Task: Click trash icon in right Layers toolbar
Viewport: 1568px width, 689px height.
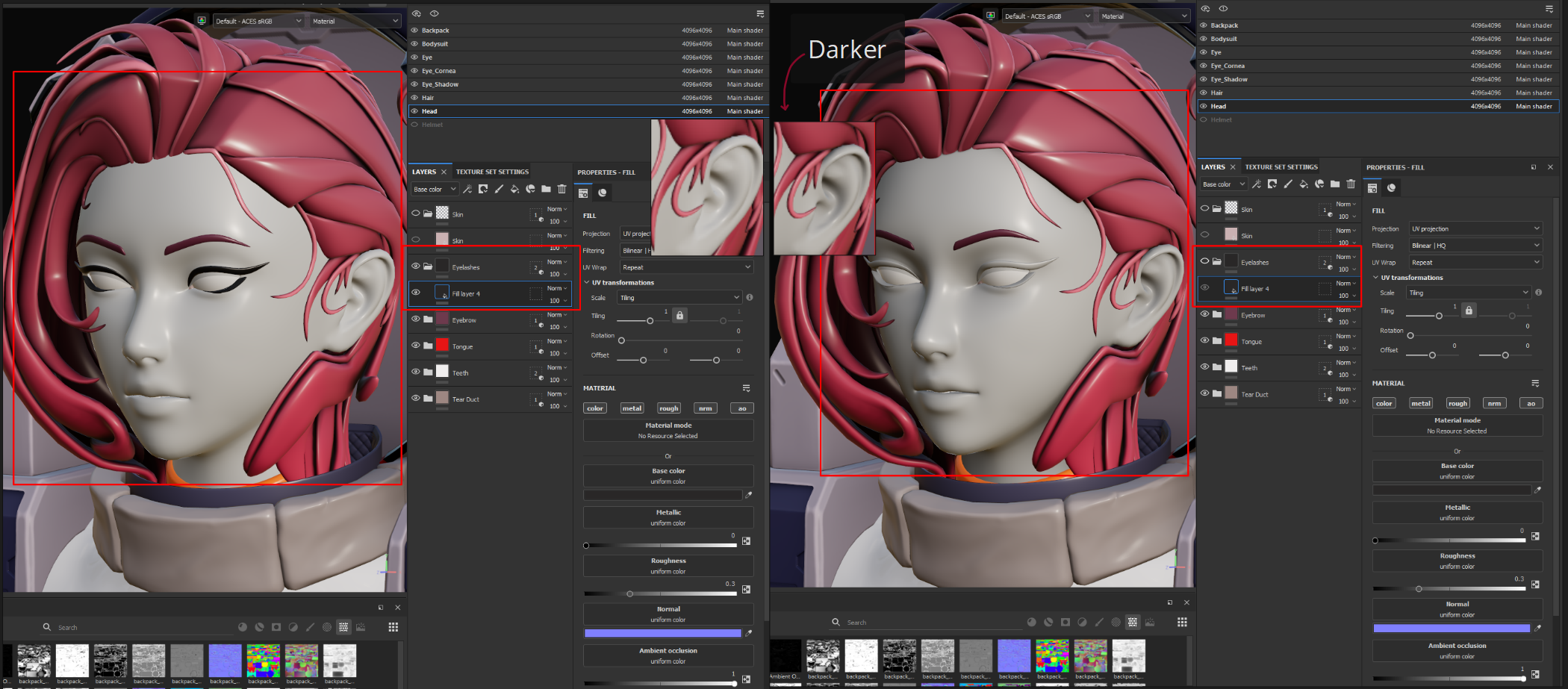Action: tap(1351, 184)
